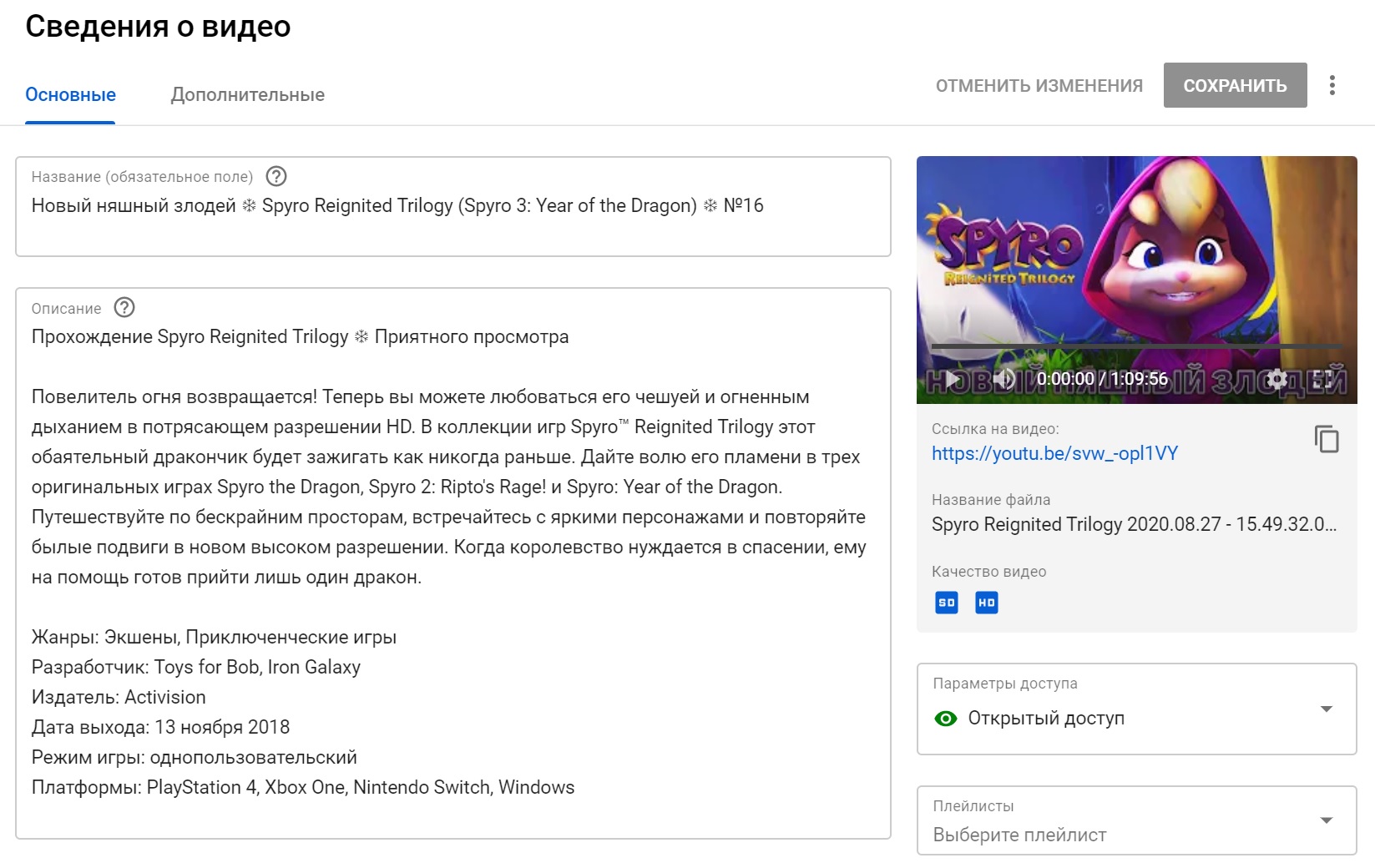
Task: Click the Режим игры: однопользовательский line
Action: (195, 757)
